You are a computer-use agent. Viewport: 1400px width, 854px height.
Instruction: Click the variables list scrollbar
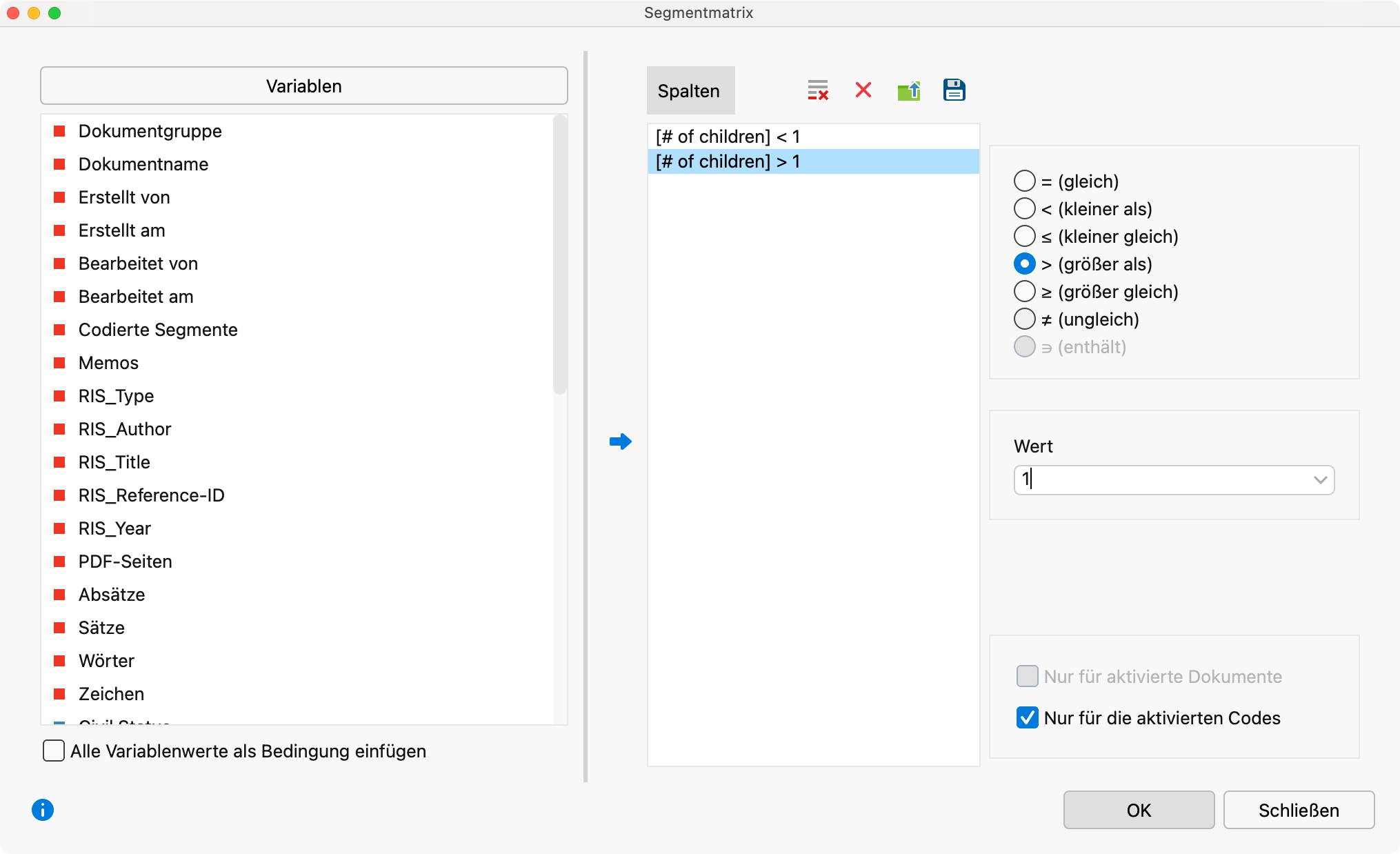pos(560,255)
